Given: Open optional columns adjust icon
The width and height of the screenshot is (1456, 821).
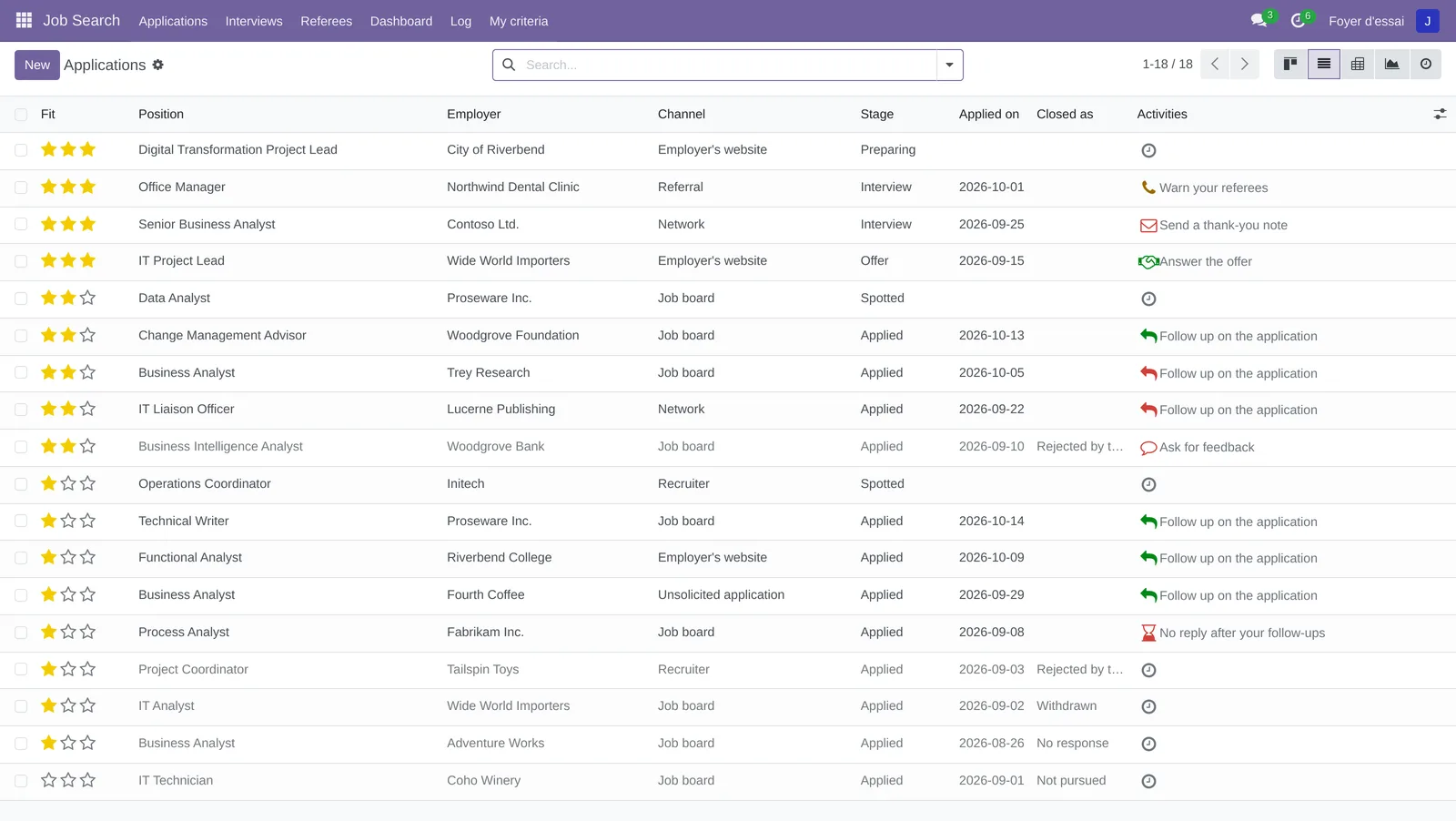Looking at the screenshot, I should coord(1440,114).
